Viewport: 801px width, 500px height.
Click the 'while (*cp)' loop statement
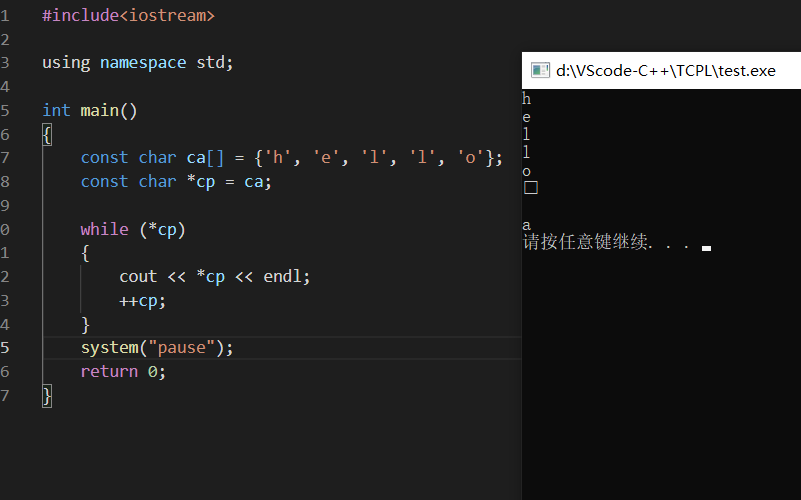pos(133,229)
